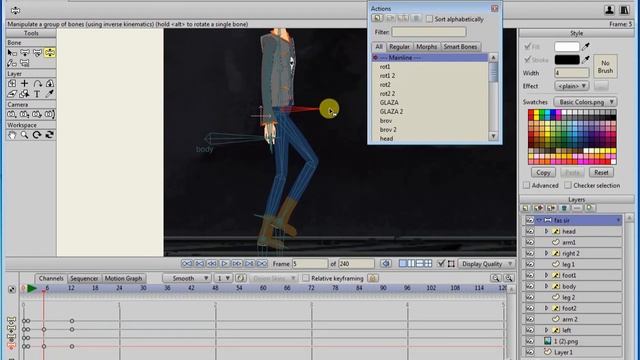The height and width of the screenshot is (360, 640).
Task: Enable the Advanced checkbox
Action: pyautogui.click(x=527, y=185)
